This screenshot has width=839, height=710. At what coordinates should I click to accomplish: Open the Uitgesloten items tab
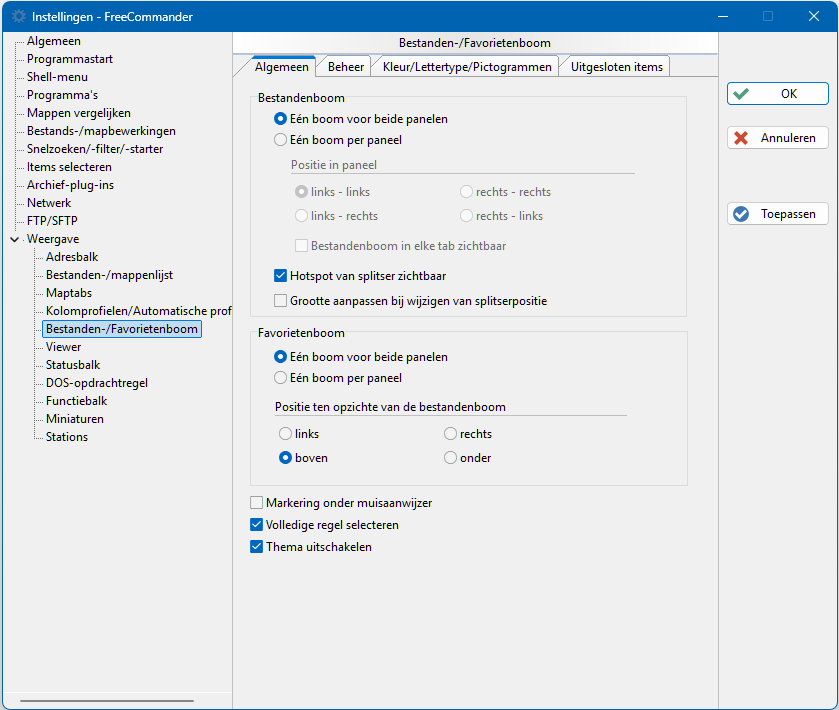[x=615, y=67]
